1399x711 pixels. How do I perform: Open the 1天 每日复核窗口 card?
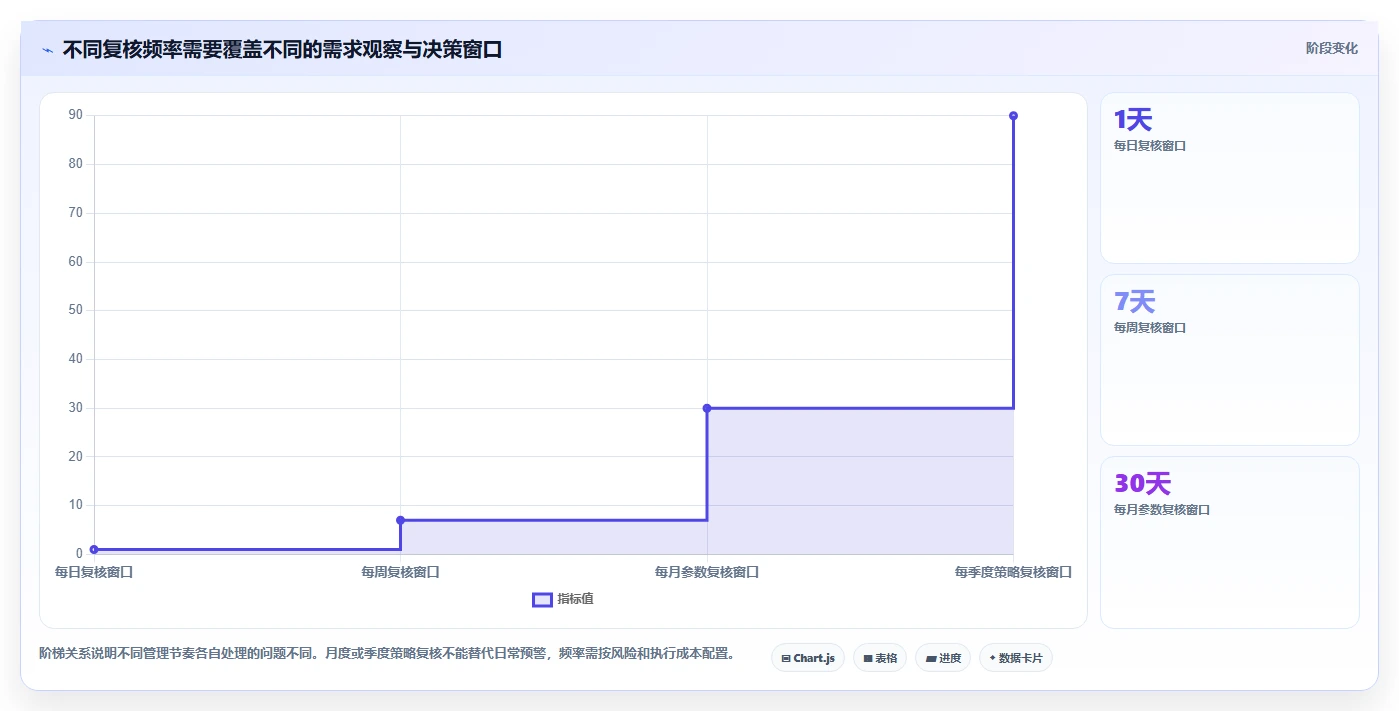(x=1230, y=178)
